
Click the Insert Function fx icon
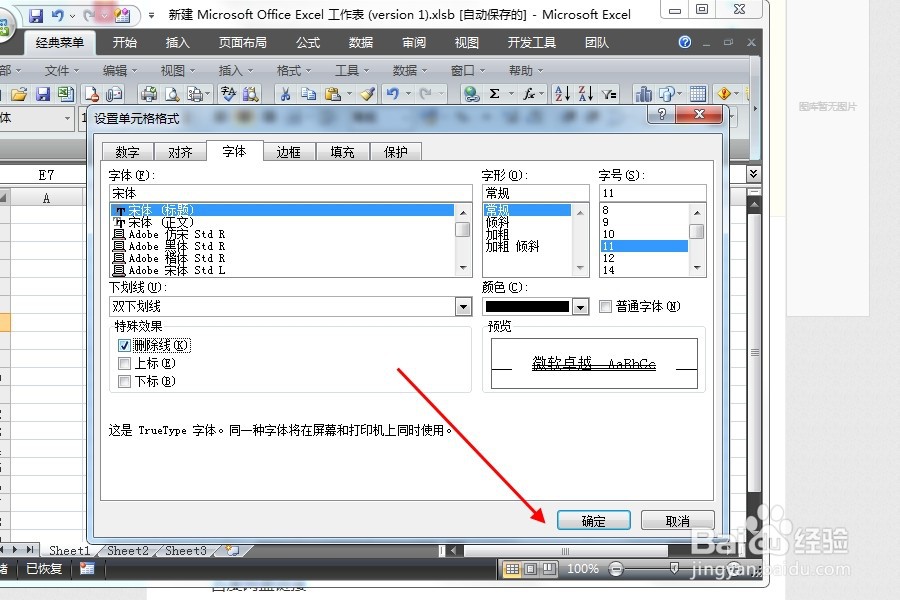pos(529,94)
